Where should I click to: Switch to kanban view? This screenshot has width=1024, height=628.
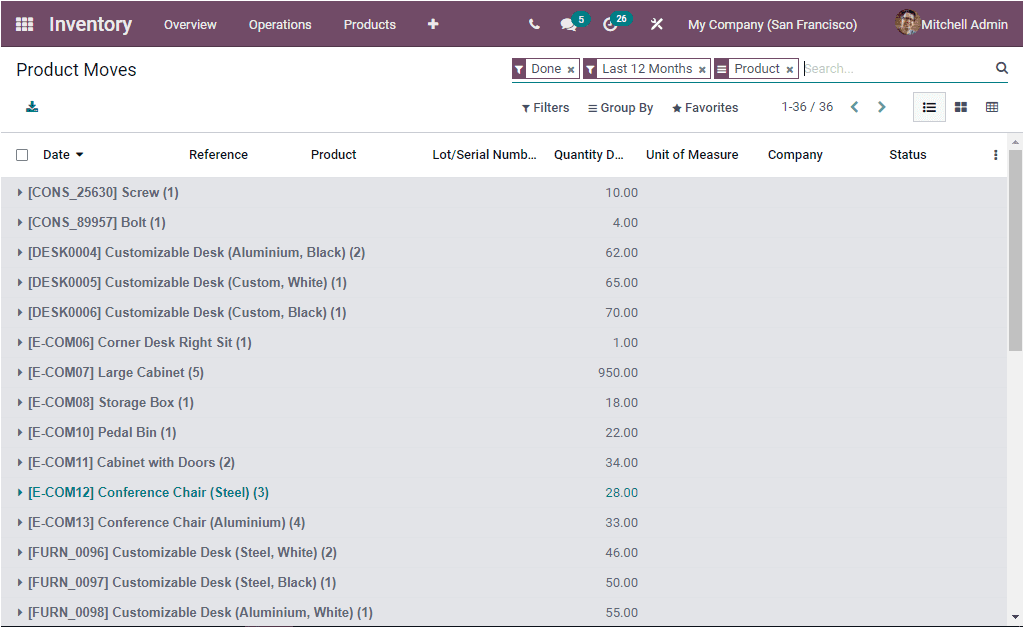point(960,107)
